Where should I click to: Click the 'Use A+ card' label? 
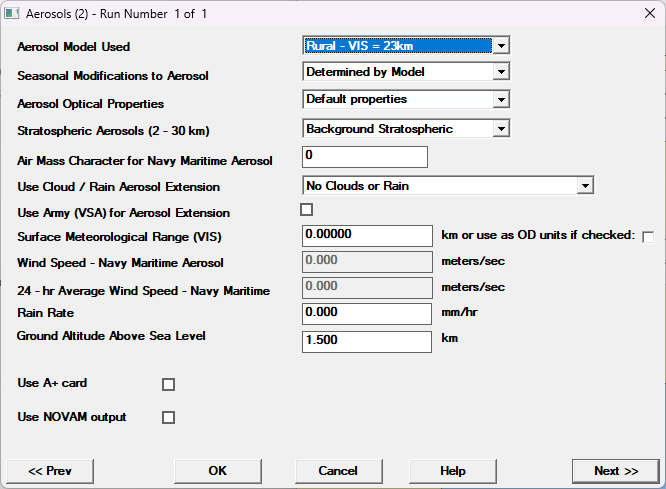click(x=52, y=383)
